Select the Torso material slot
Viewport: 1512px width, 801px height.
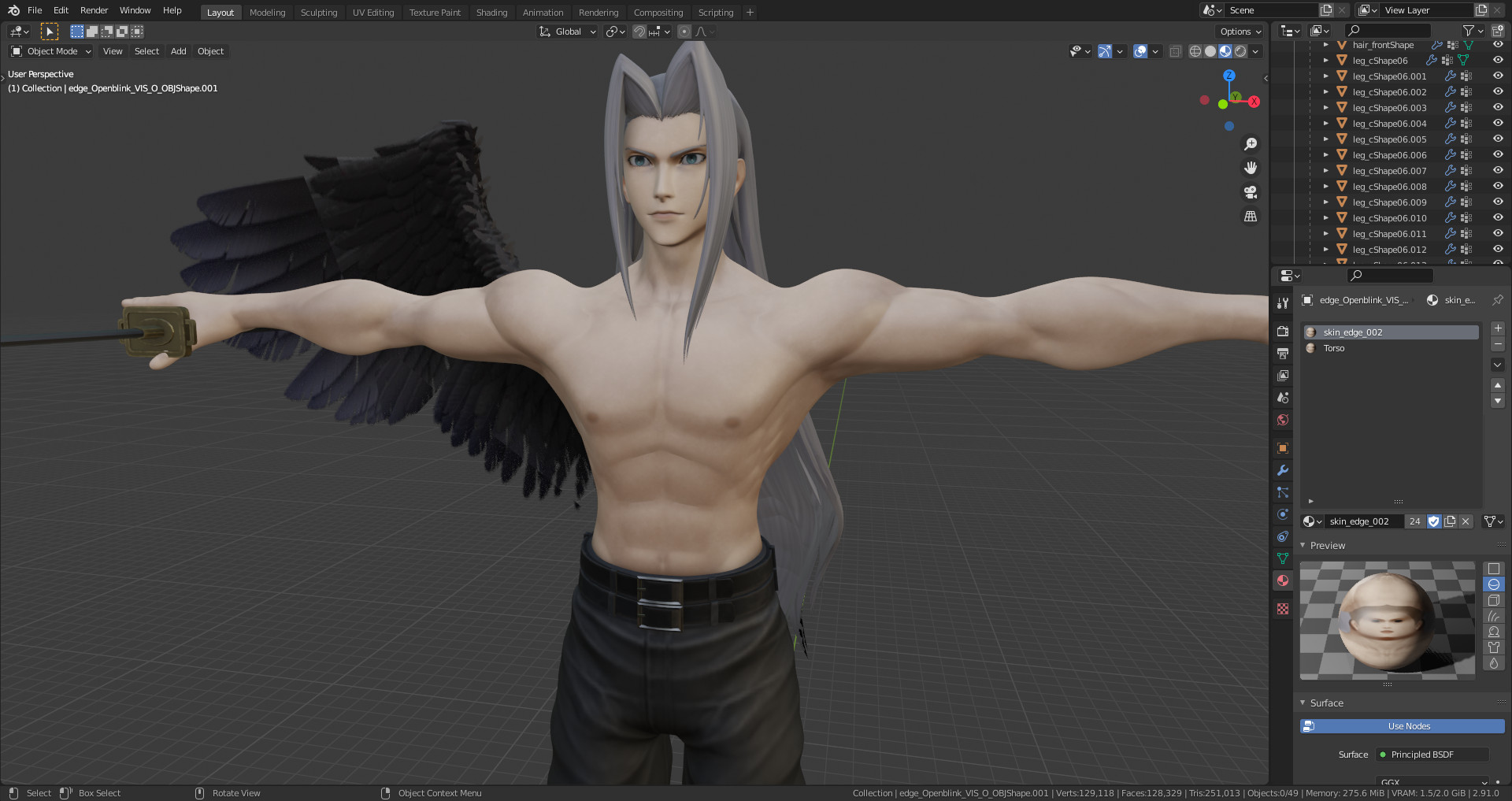pos(1391,348)
